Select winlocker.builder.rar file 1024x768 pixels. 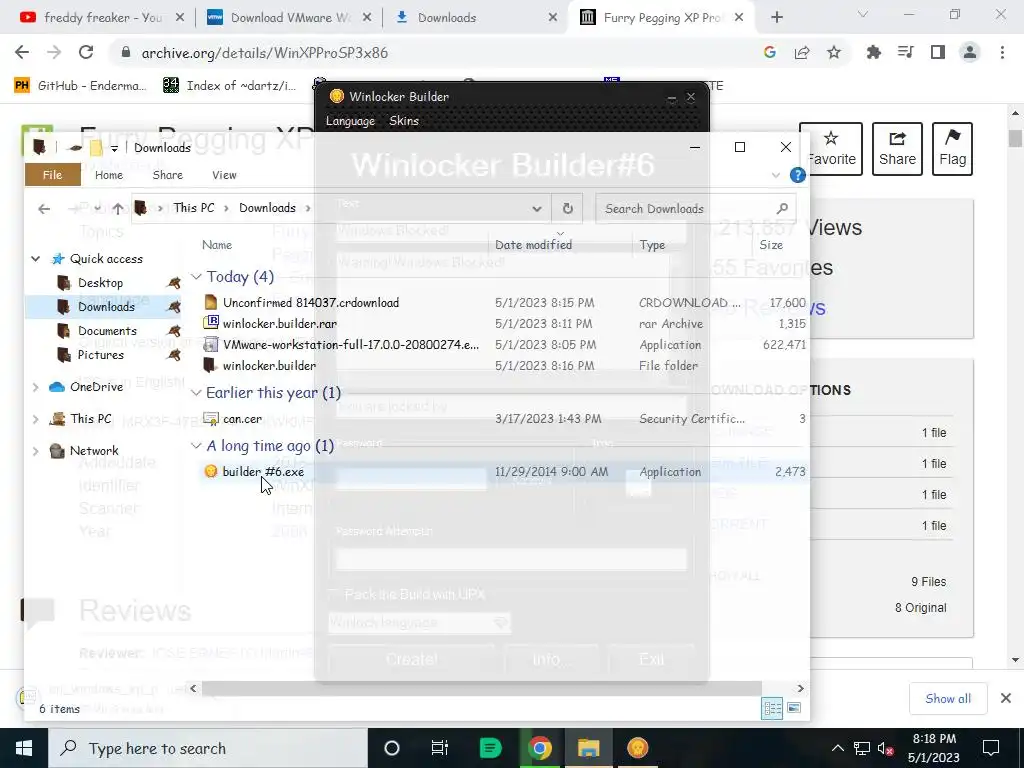[280, 323]
